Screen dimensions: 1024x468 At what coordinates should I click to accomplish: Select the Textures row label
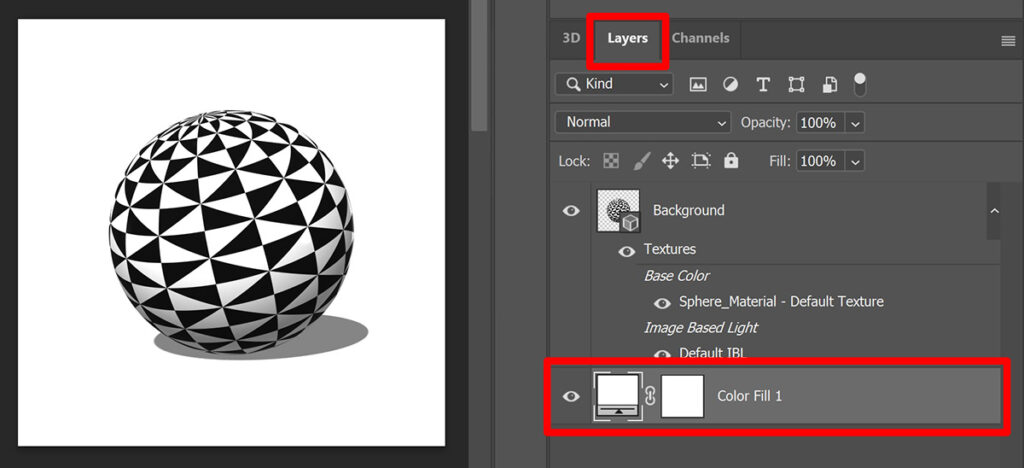669,249
